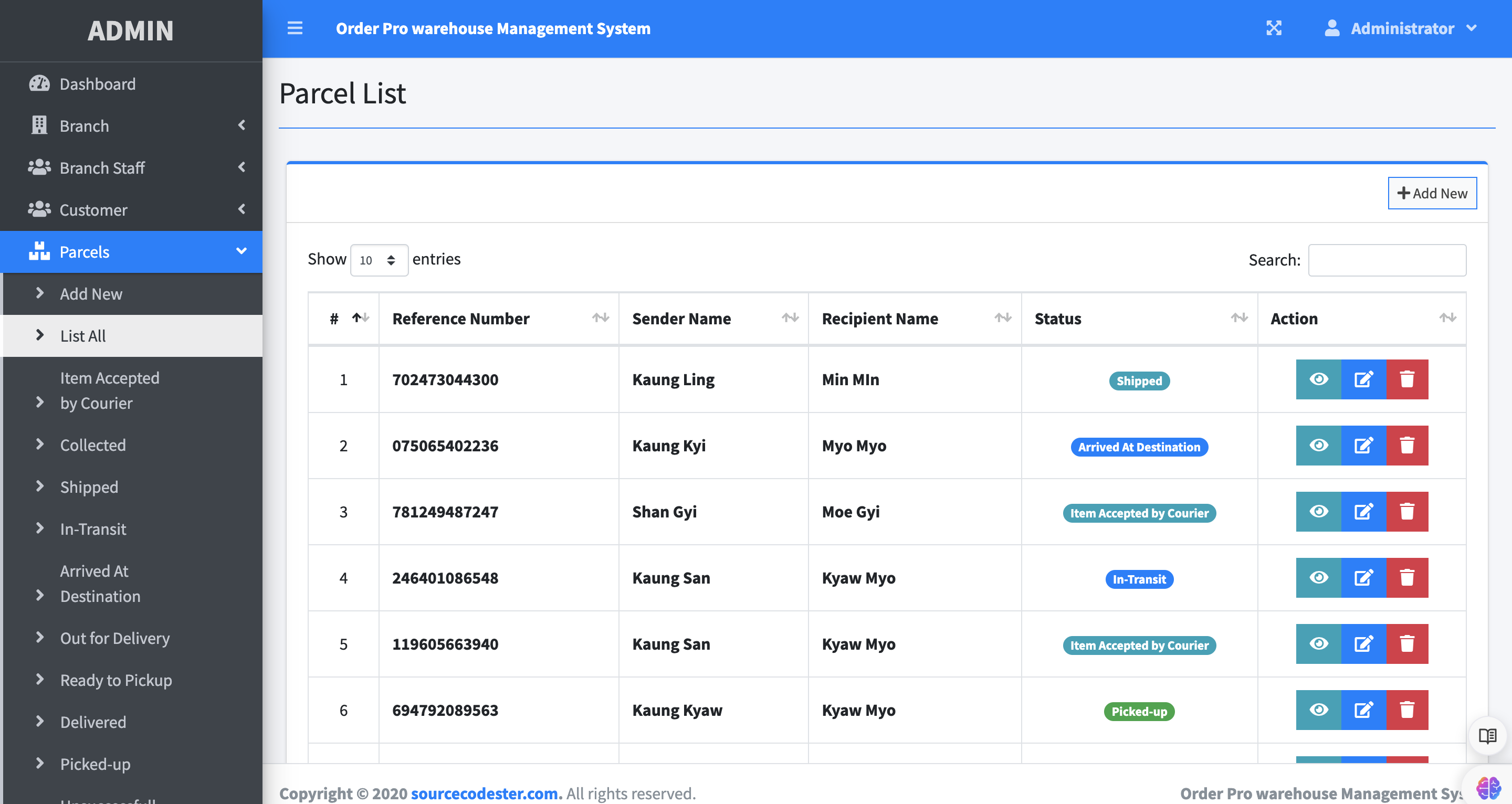Open Dashboard from the sidebar
This screenshot has height=804, width=1512.
98,84
